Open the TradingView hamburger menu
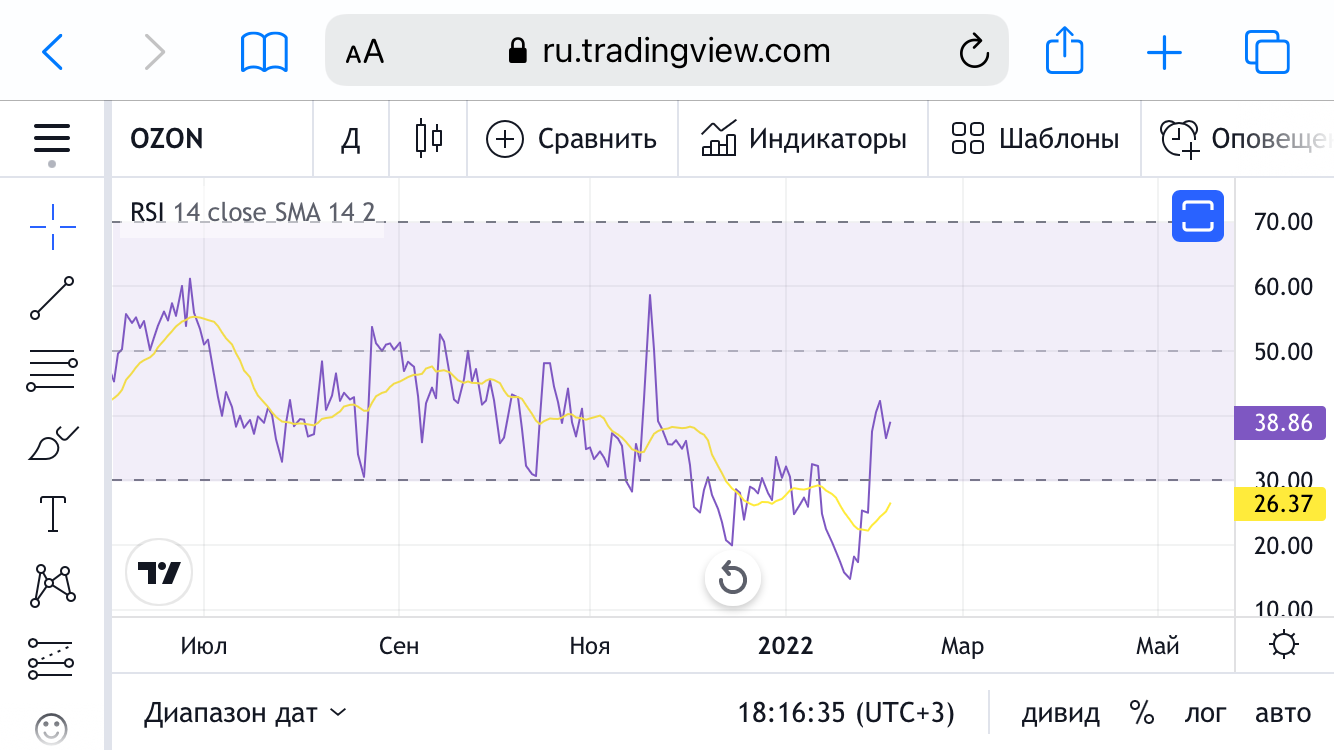Image resolution: width=1334 pixels, height=750 pixels. point(52,138)
